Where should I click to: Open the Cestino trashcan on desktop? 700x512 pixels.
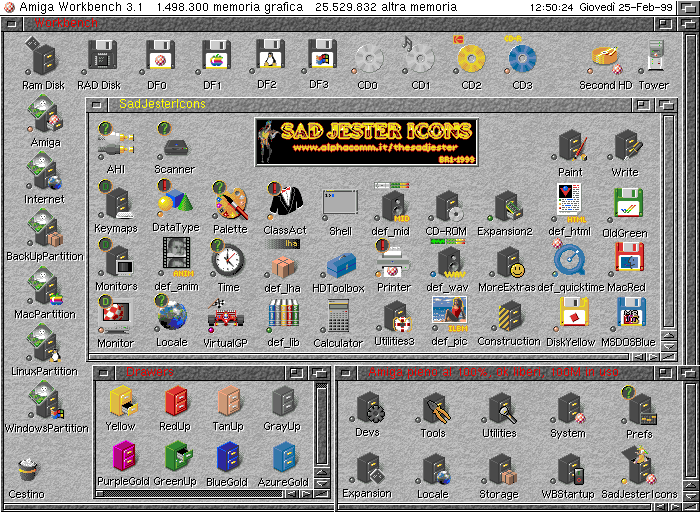tap(27, 470)
